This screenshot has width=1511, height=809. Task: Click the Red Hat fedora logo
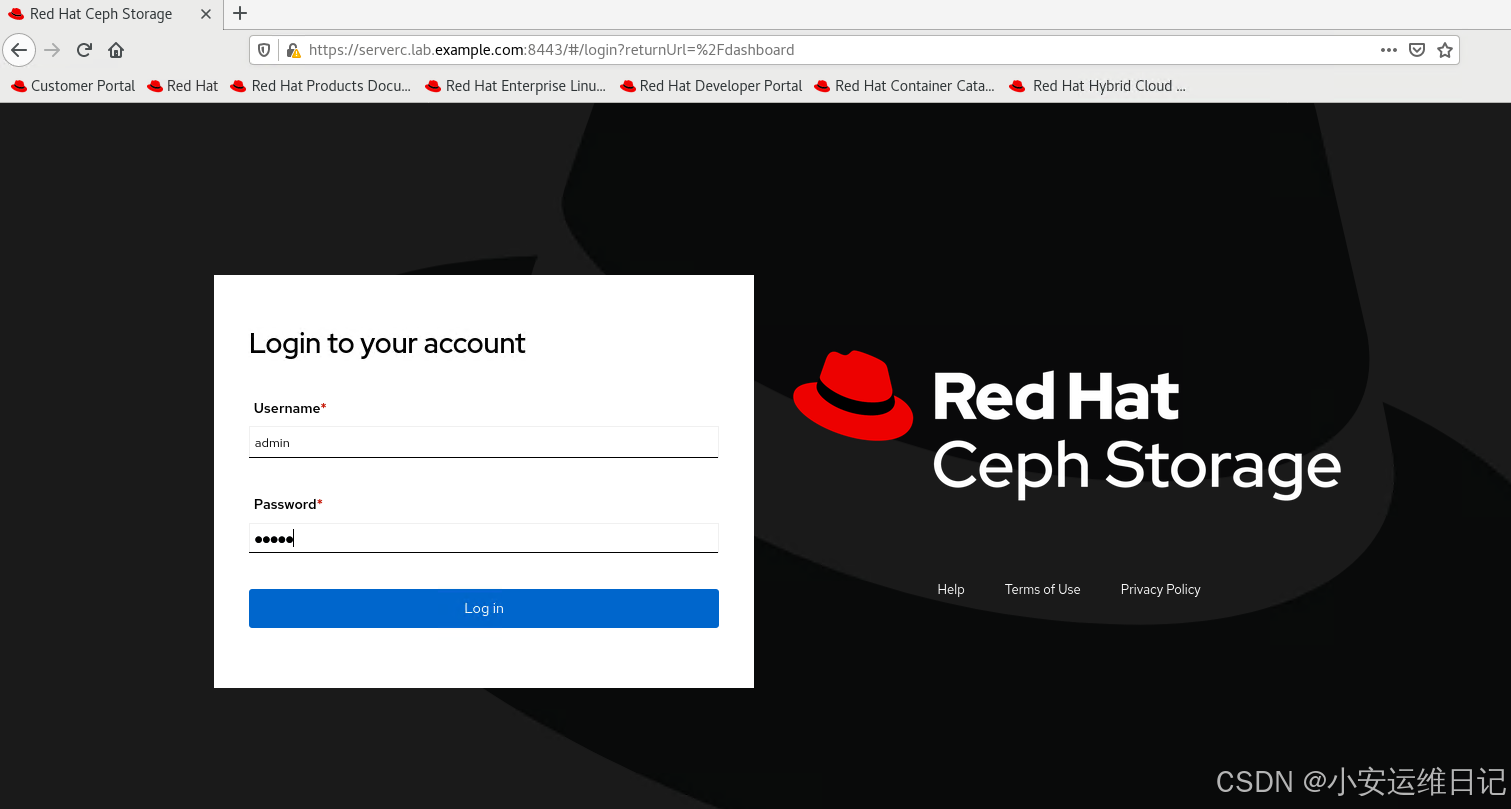[853, 396]
